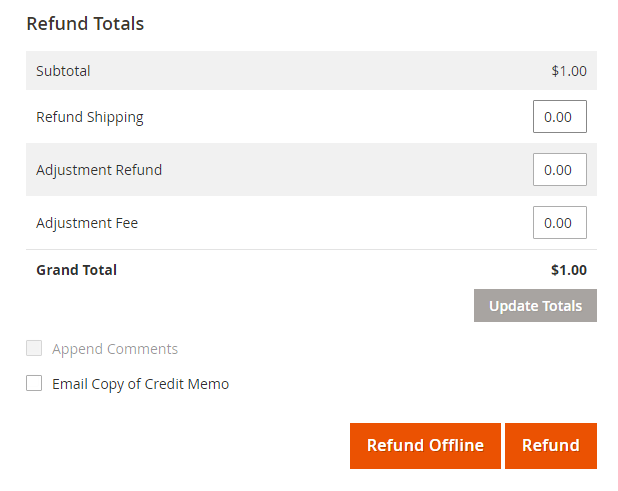Click the bold Grand Total label

[76, 270]
